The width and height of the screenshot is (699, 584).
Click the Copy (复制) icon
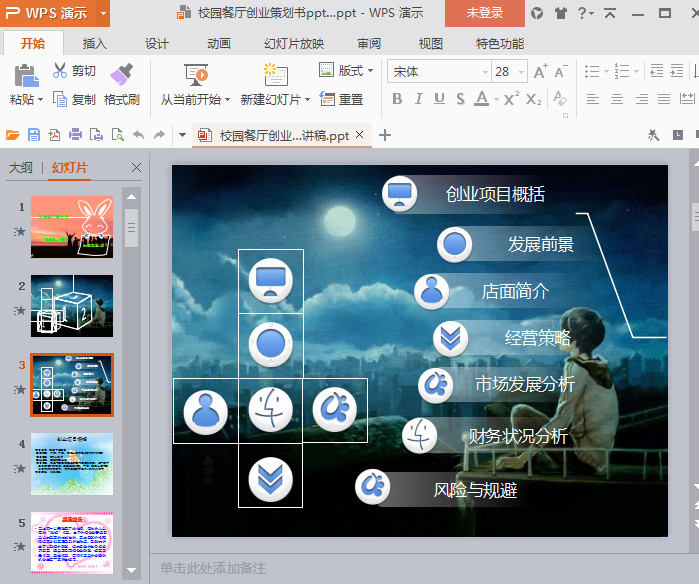60,99
